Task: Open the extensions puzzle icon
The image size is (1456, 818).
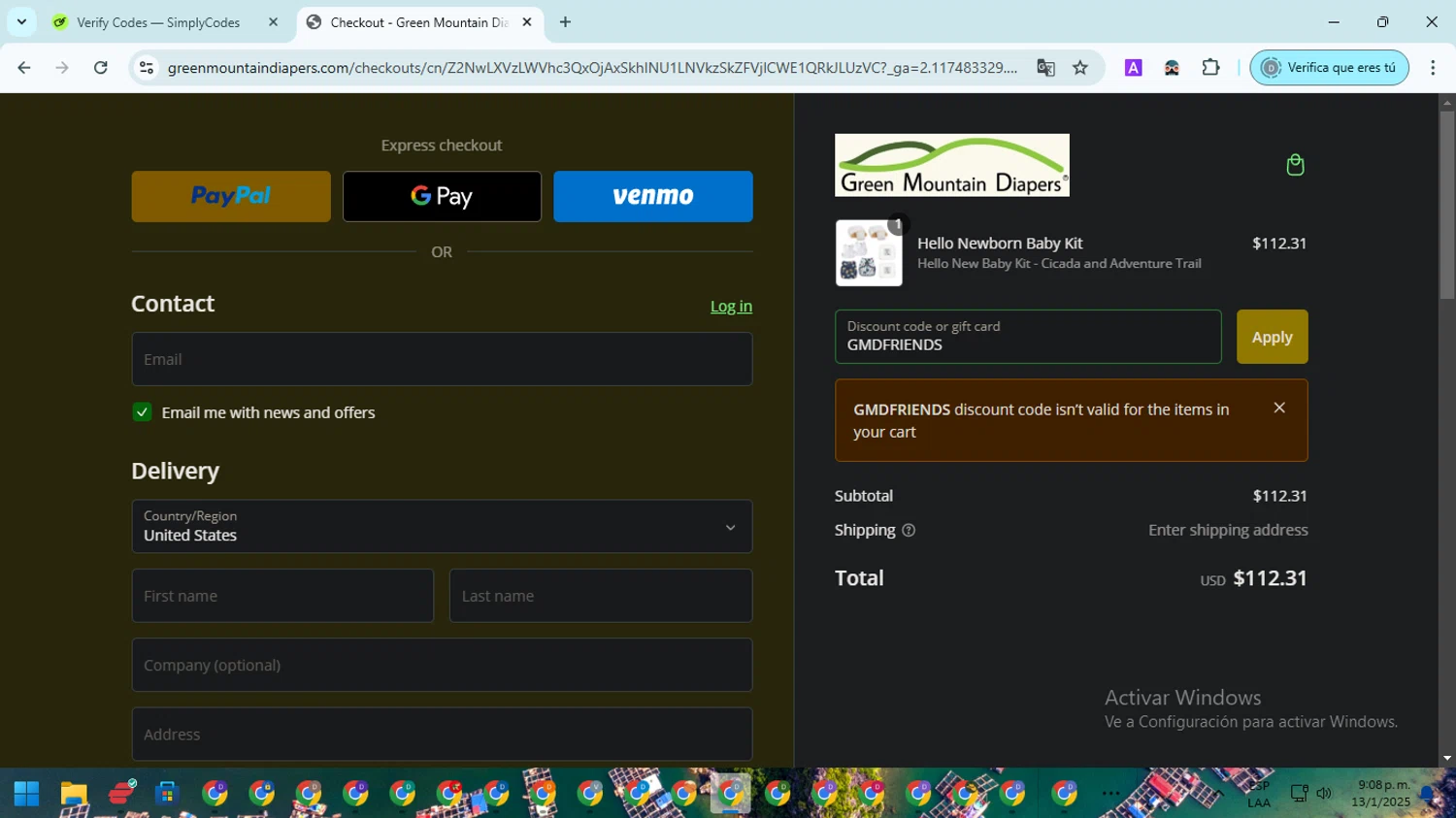Action: (1210, 68)
